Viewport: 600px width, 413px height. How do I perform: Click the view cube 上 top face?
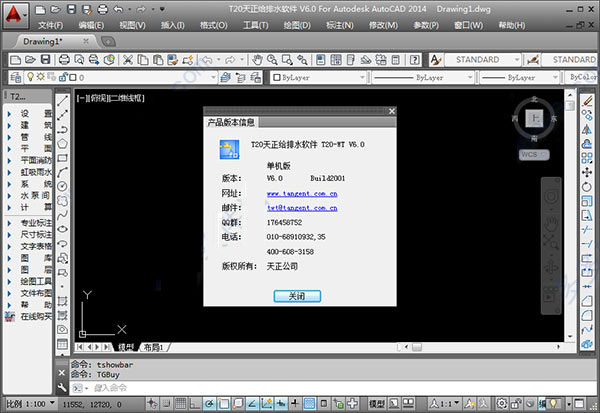[x=534, y=118]
